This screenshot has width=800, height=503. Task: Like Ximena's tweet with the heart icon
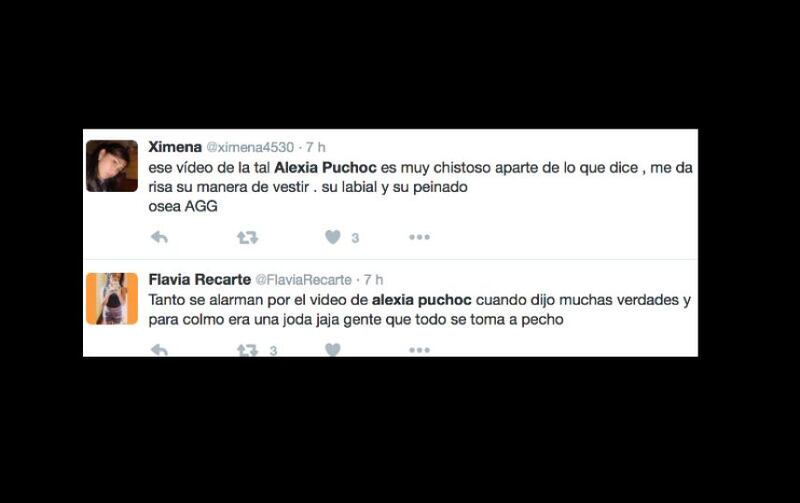333,237
